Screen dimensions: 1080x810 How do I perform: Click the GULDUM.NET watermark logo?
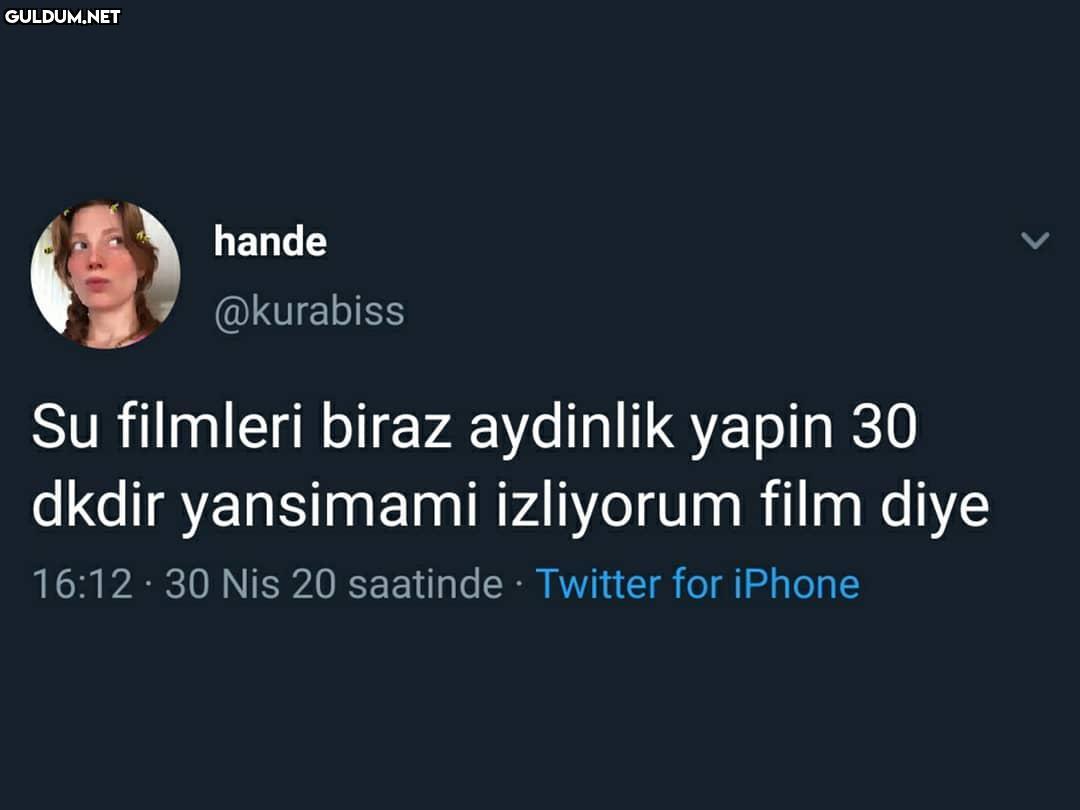[x=62, y=17]
